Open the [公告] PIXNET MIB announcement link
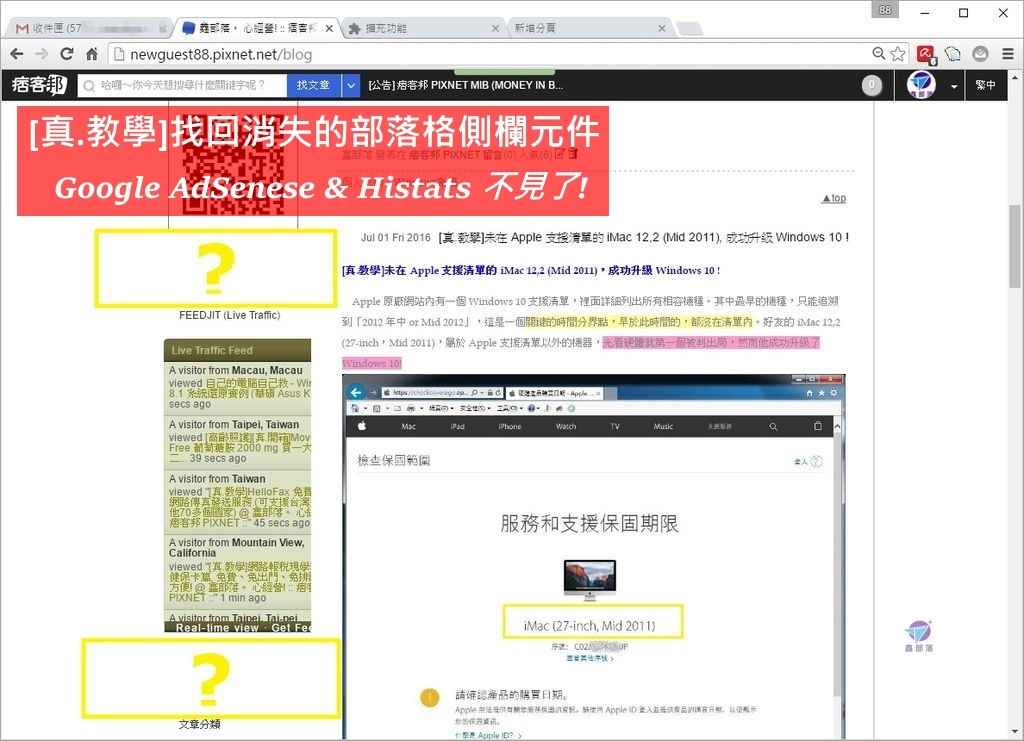Image resolution: width=1024 pixels, height=741 pixels. (466, 85)
